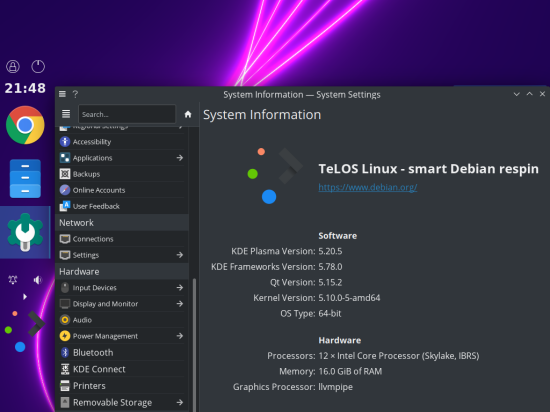
Task: Open the power/shutdown icon
Action: click(38, 66)
